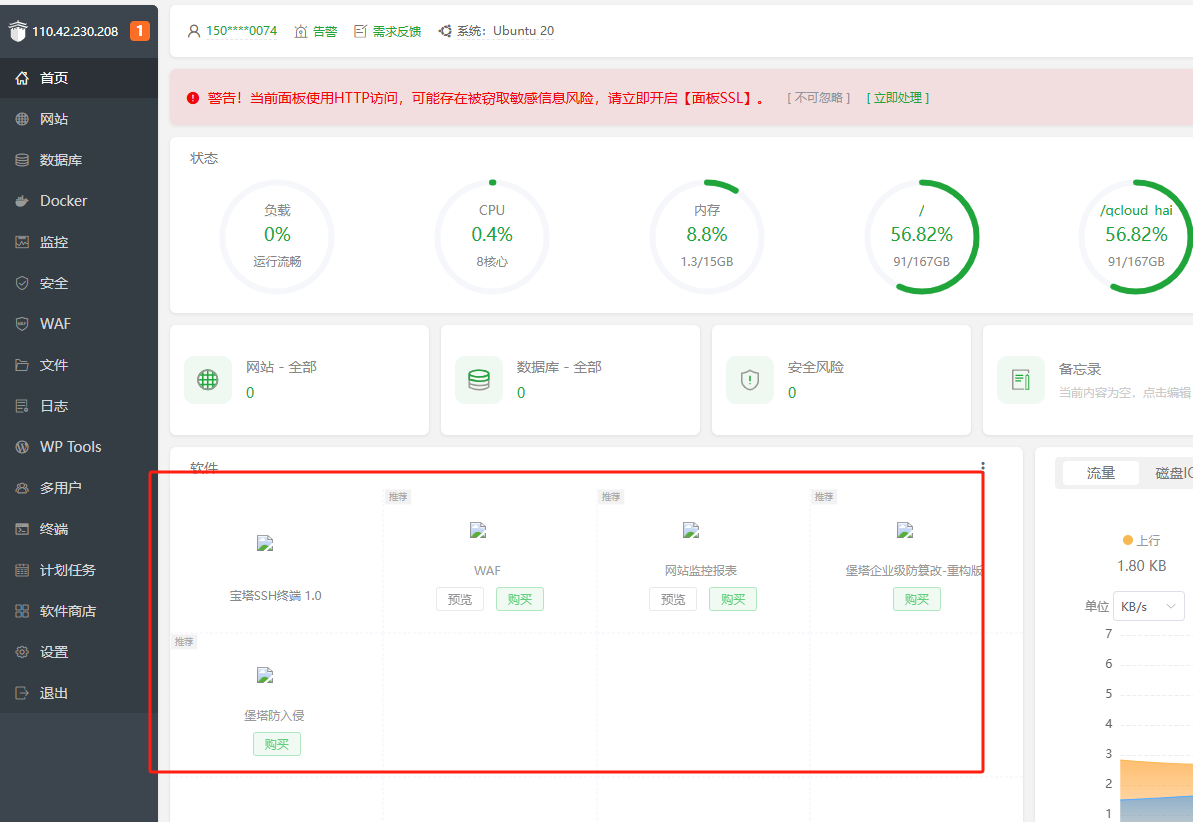Image resolution: width=1193 pixels, height=822 pixels.
Task: Open the KB/s unit dropdown
Action: [x=1148, y=607]
